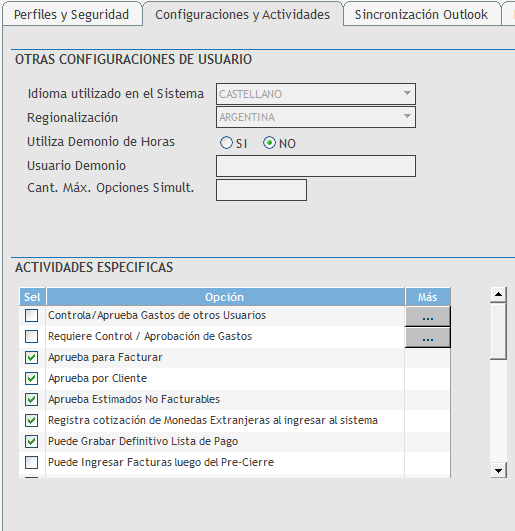The image size is (515, 531).
Task: Select NO for Utiliza Demonio de Horas
Action: coord(270,143)
